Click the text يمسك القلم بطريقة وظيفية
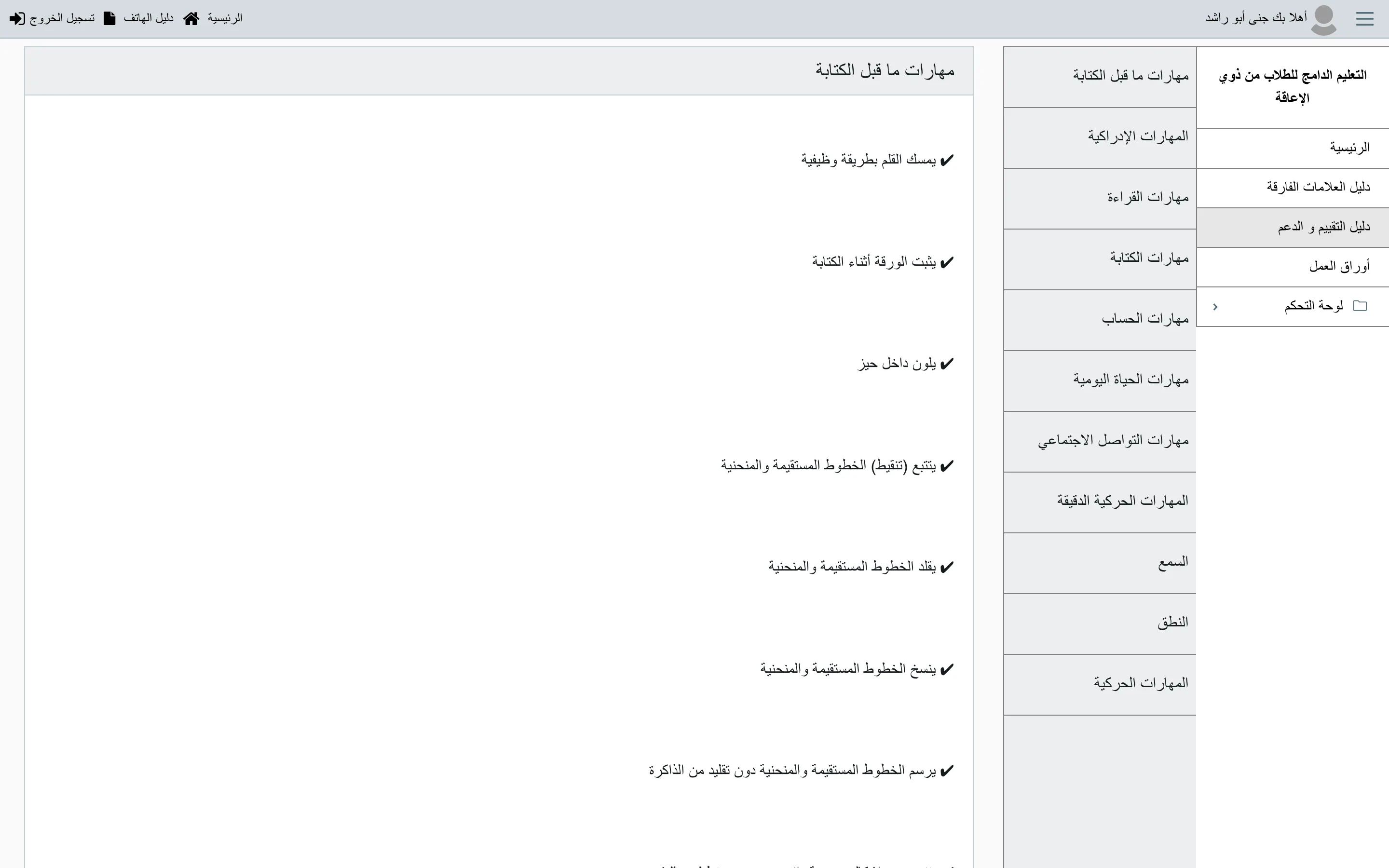The height and width of the screenshot is (868, 1389). click(869, 160)
